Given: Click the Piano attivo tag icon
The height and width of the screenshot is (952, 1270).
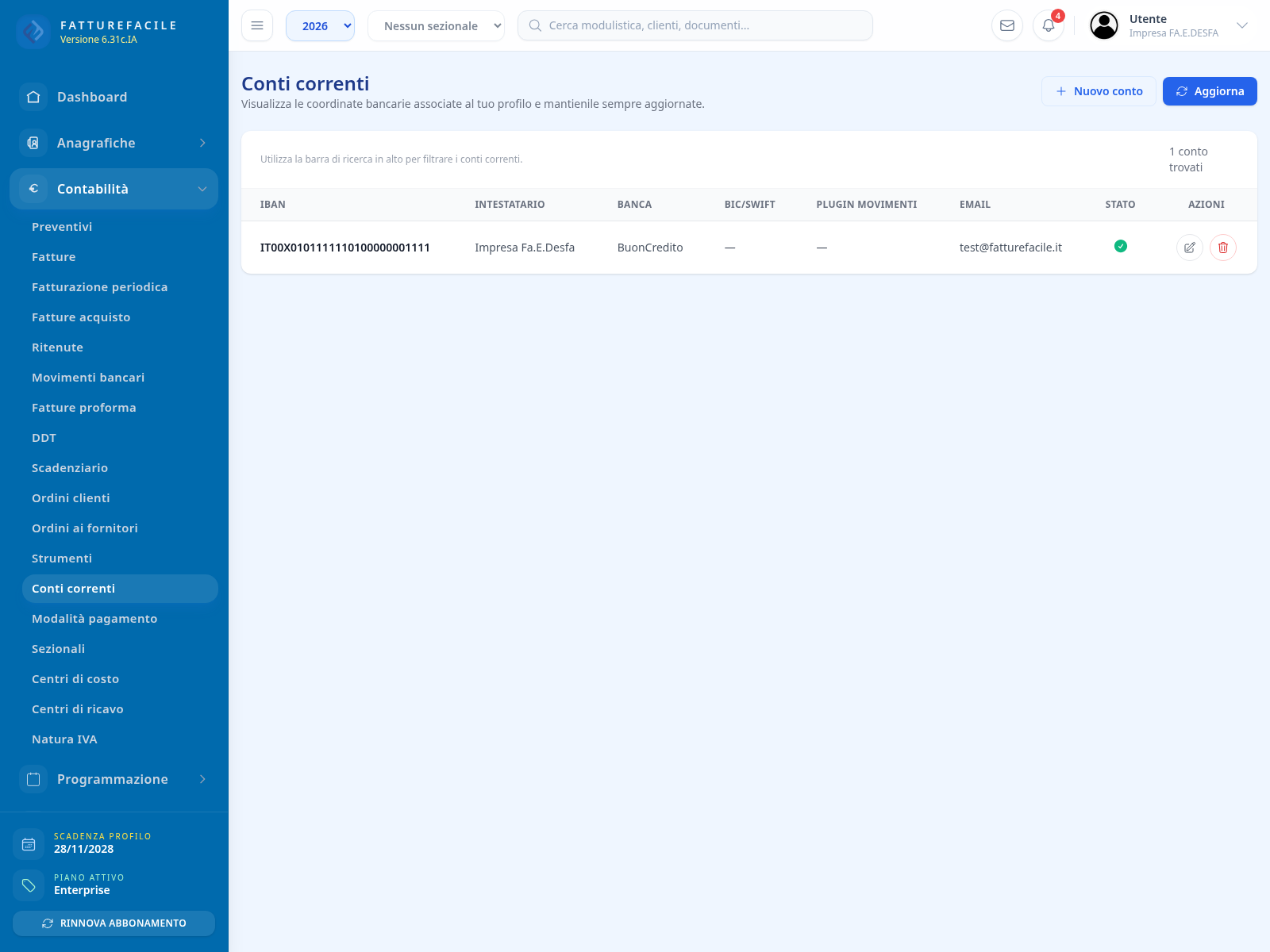Looking at the screenshot, I should tap(29, 885).
